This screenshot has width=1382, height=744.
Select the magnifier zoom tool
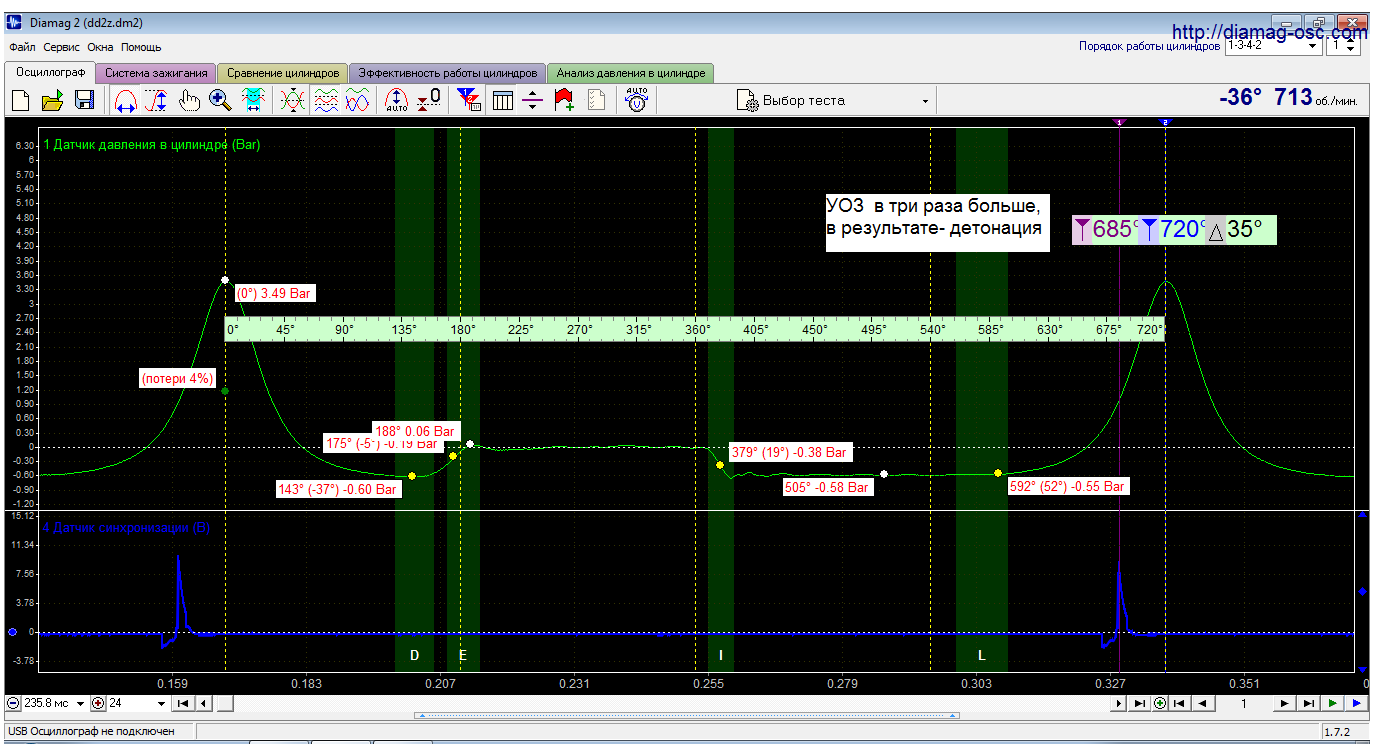point(221,100)
